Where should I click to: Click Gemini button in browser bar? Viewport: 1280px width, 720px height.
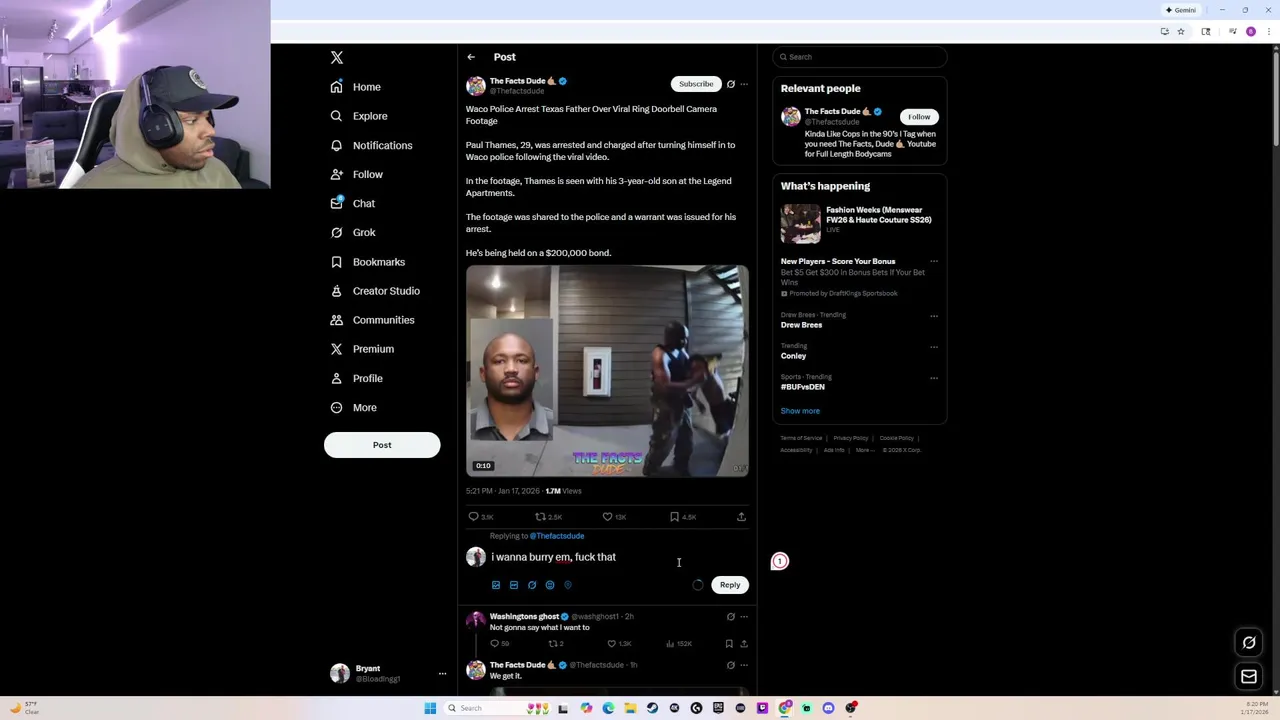tap(1181, 10)
